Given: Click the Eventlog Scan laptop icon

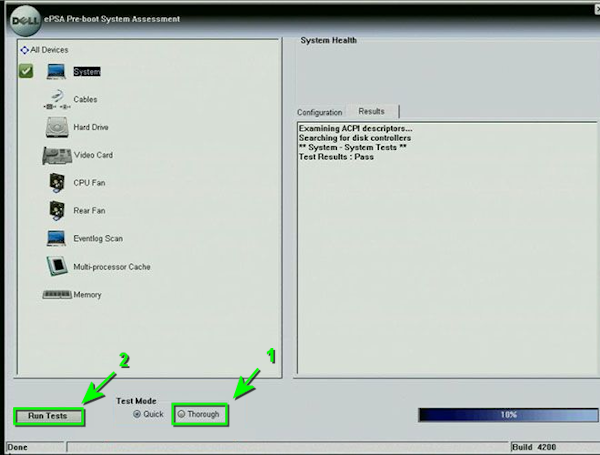Looking at the screenshot, I should [x=56, y=238].
